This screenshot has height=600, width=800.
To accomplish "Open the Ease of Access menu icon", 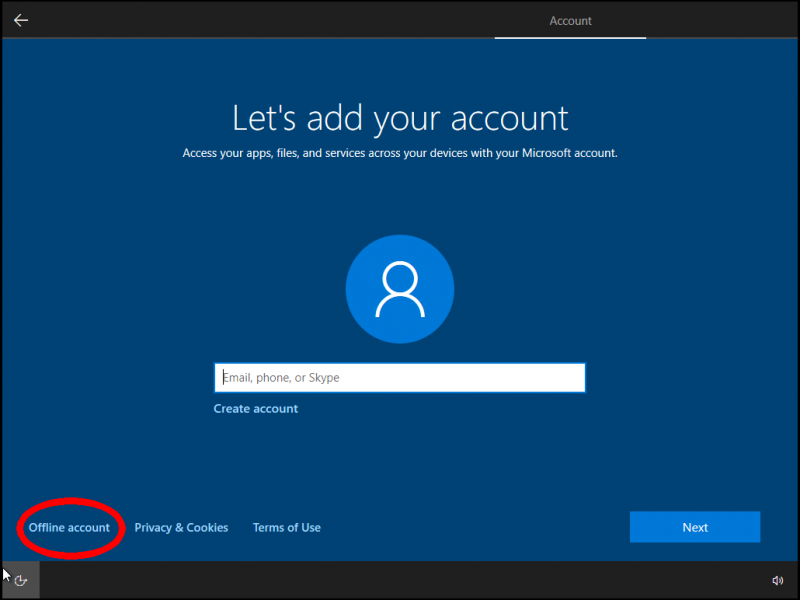I will pyautogui.click(x=20, y=580).
